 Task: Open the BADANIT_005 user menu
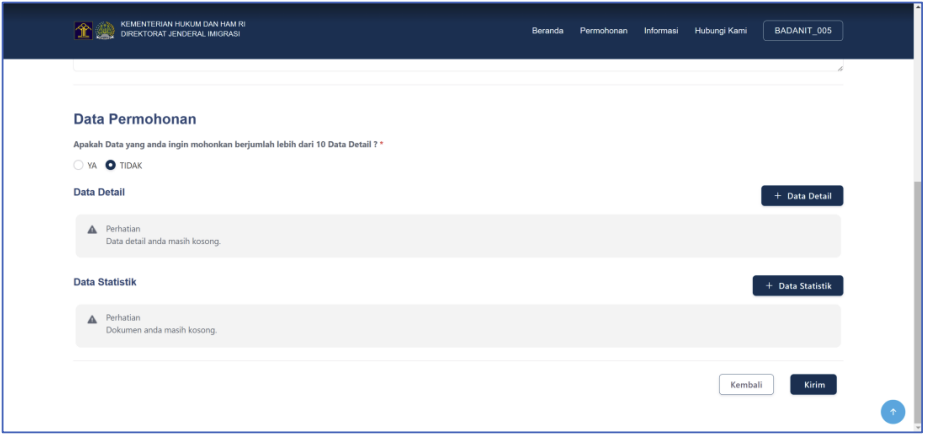click(x=802, y=31)
